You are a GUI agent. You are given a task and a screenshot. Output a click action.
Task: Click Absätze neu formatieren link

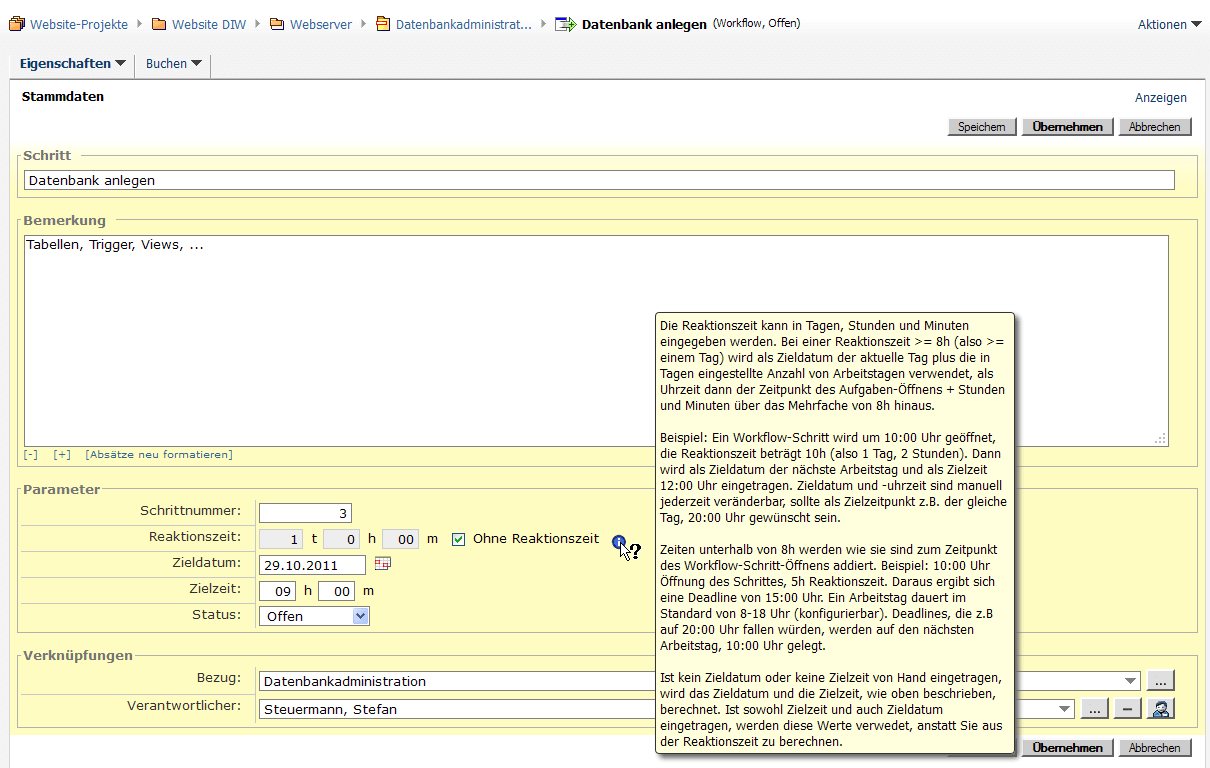159,455
